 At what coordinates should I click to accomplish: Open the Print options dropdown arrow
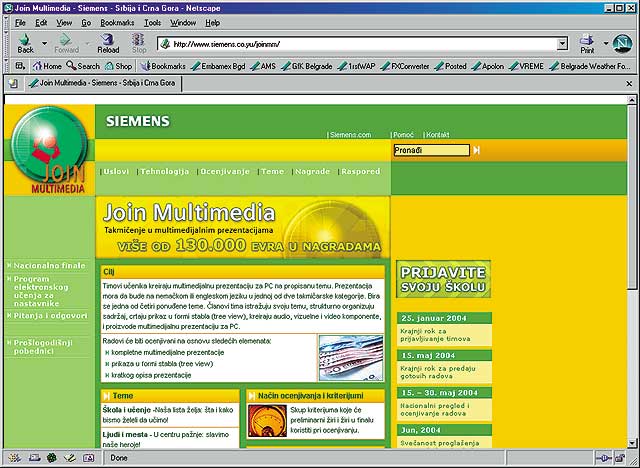tap(606, 43)
